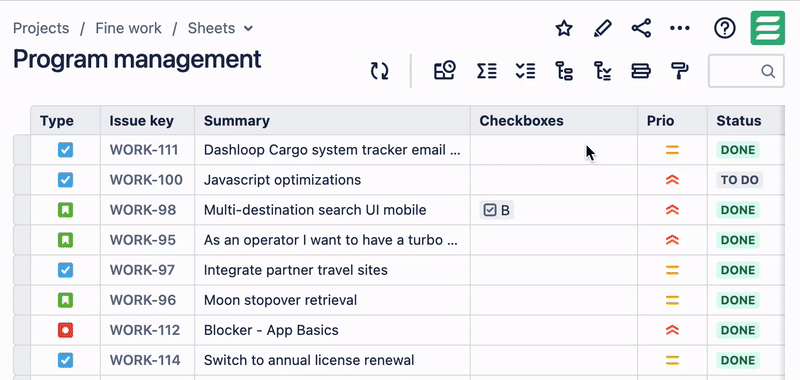Click the story type icon for WORK-96
800x380 pixels.
coord(65,300)
